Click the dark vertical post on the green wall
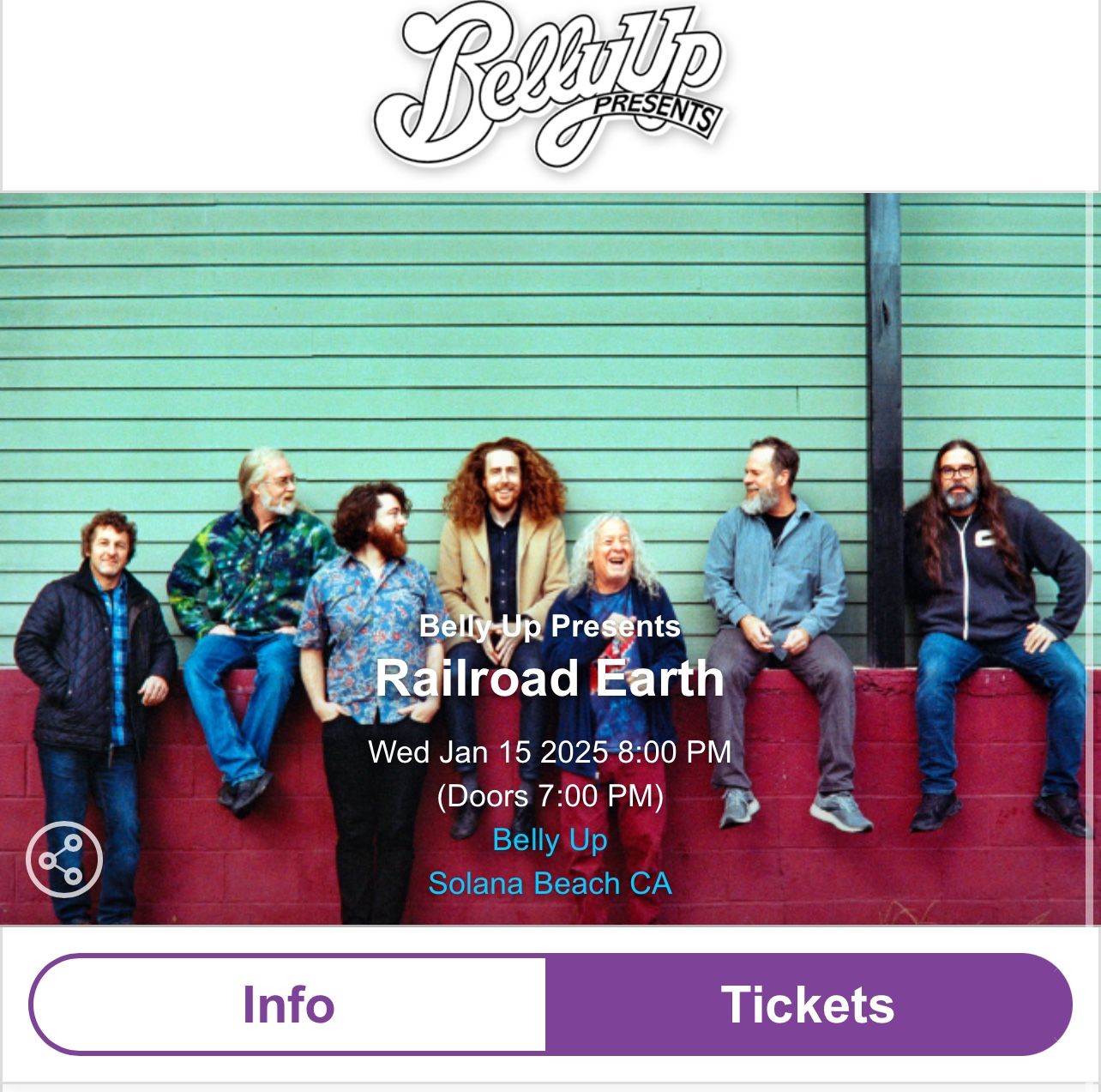The height and width of the screenshot is (1092, 1101). pos(884,429)
